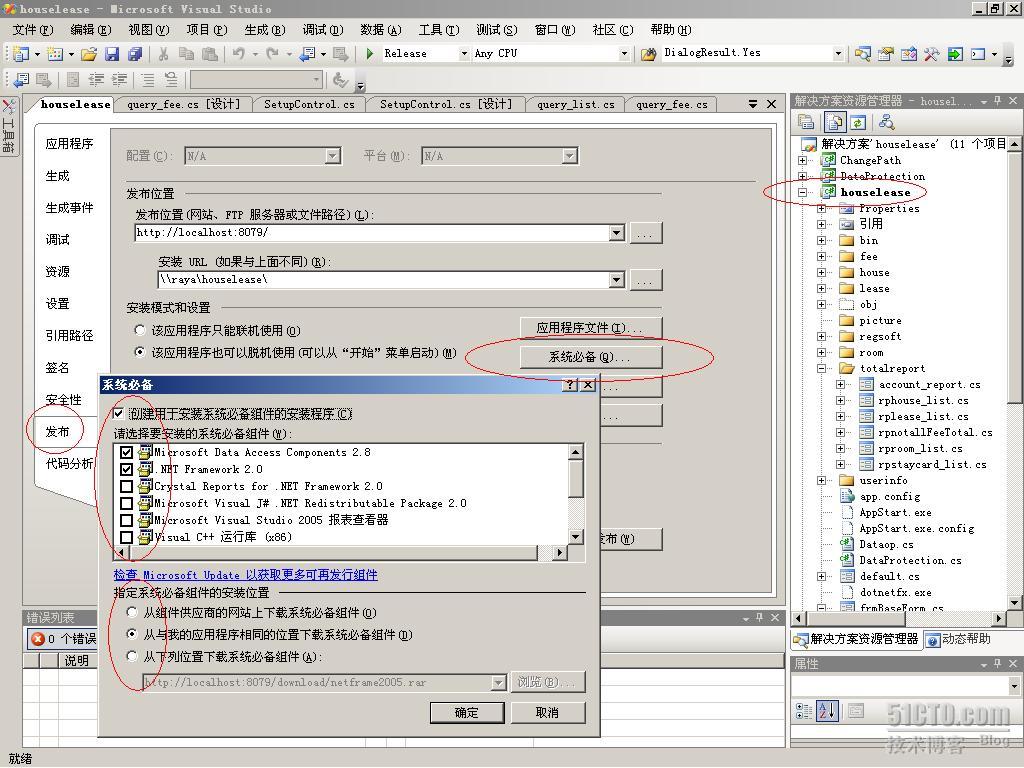The height and width of the screenshot is (768, 1024).
Task: Open the 文件(F) menu
Action: 33,30
